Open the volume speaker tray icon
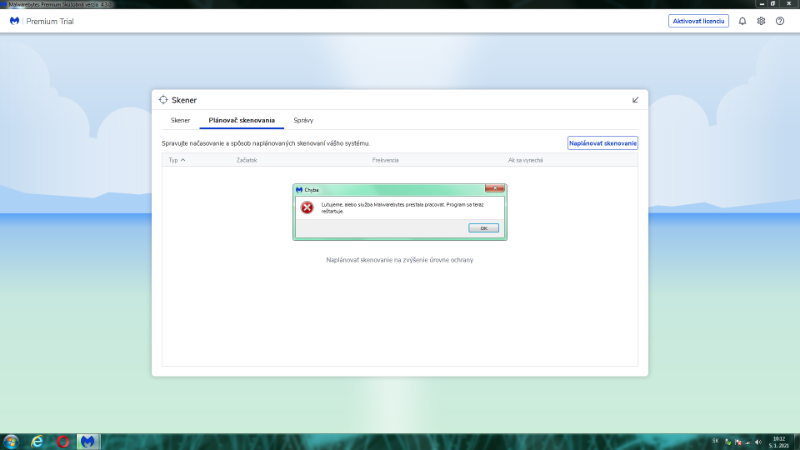 click(x=758, y=442)
